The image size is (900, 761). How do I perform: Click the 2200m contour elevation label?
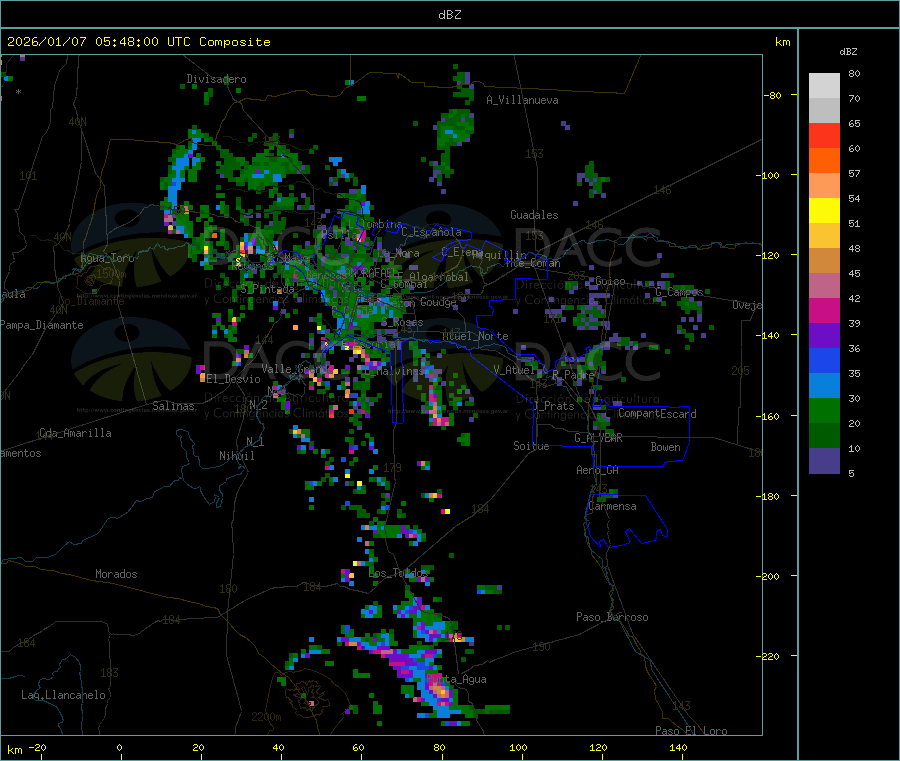[x=266, y=717]
